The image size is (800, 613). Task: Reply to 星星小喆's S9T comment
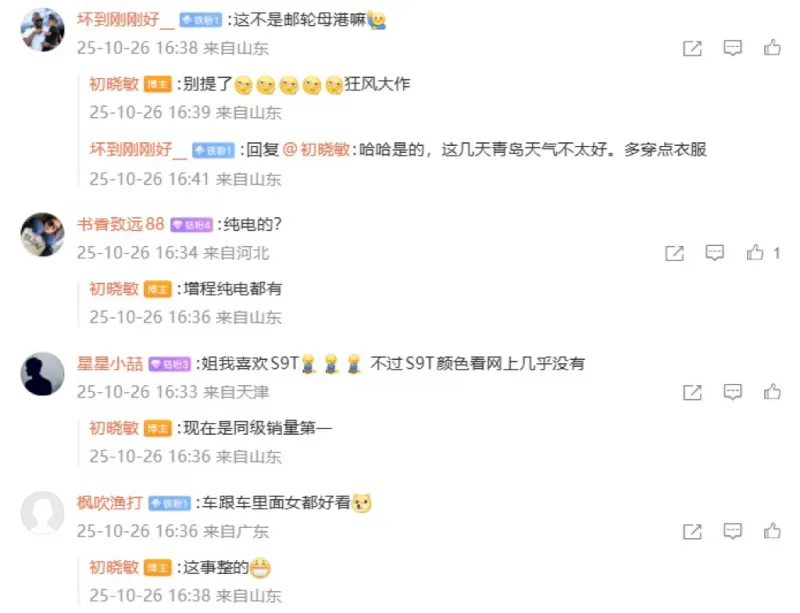pyautogui.click(x=733, y=392)
